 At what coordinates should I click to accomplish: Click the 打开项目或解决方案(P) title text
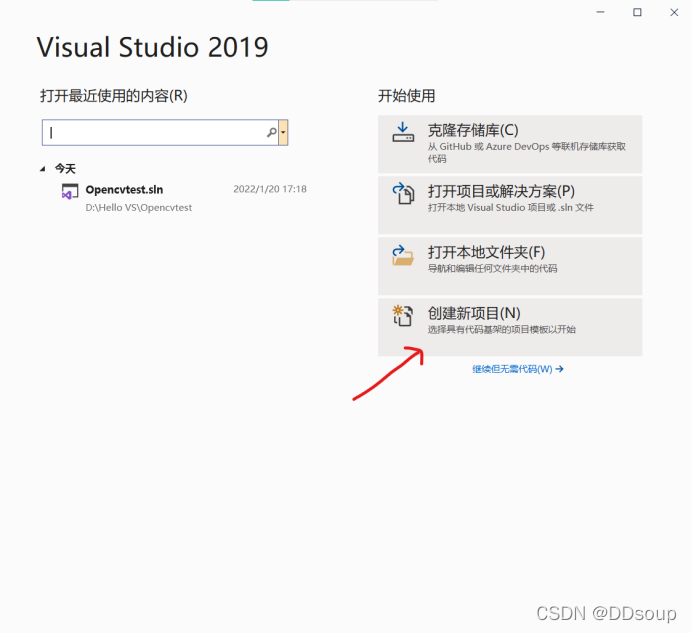click(x=501, y=192)
